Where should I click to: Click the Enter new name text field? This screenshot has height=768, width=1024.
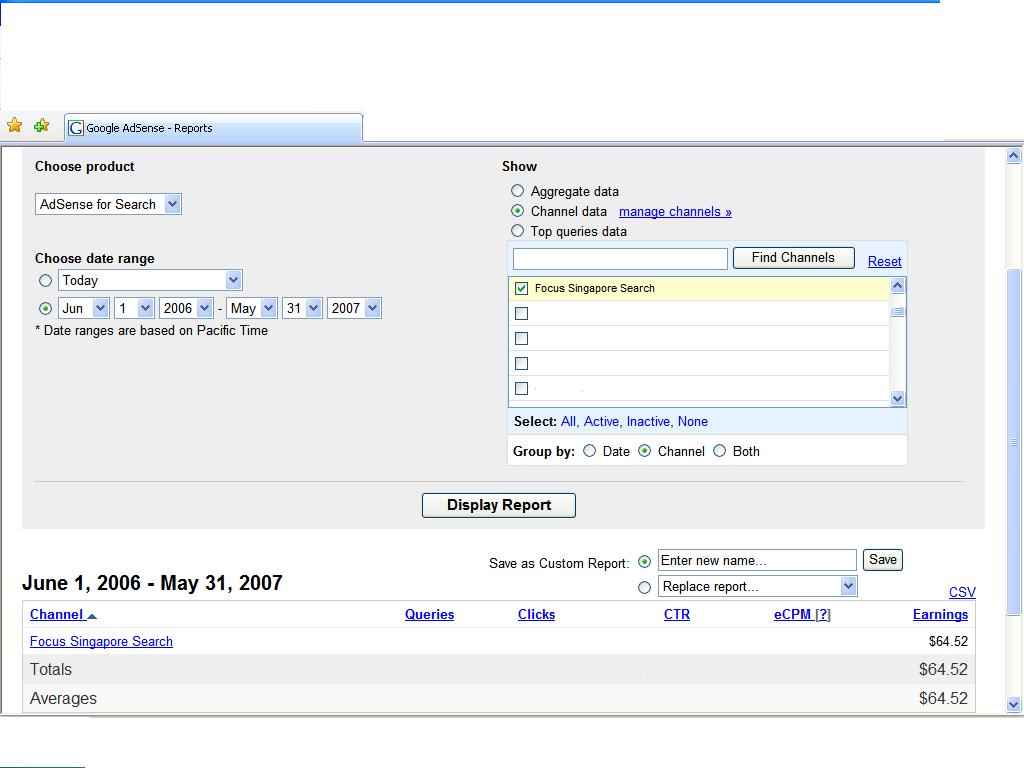pos(757,560)
